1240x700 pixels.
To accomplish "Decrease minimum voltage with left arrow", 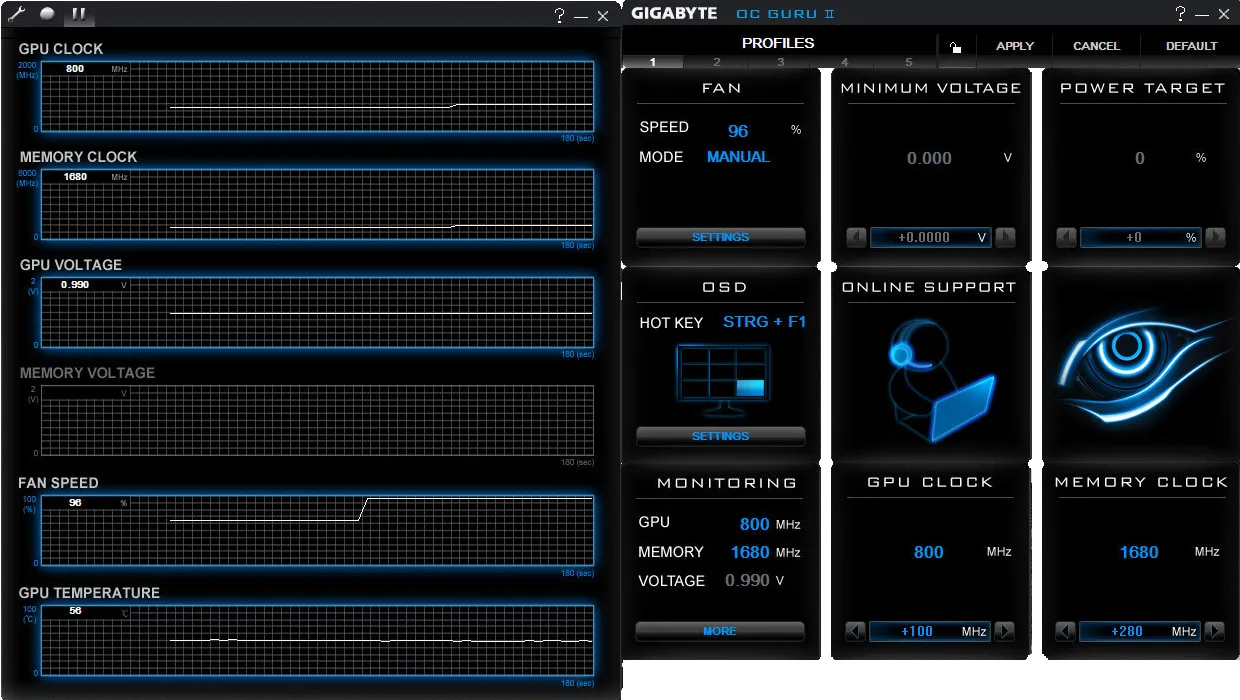I will 856,237.
